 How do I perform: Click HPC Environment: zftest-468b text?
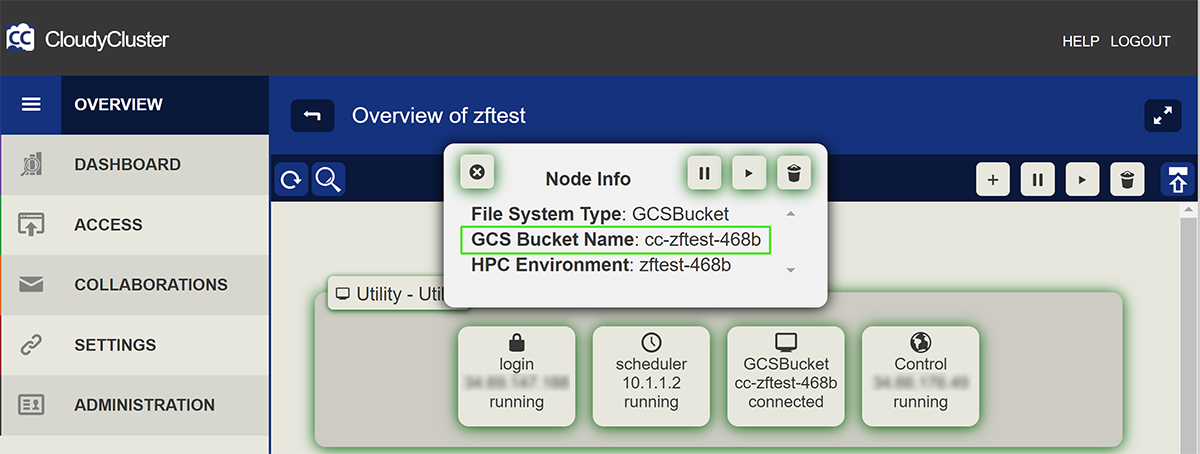[601, 266]
